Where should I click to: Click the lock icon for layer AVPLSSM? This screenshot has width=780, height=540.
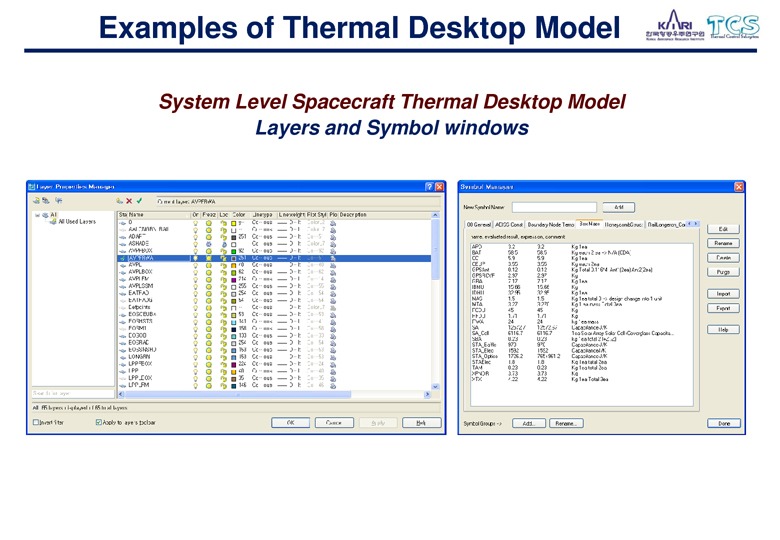pyautogui.click(x=224, y=286)
